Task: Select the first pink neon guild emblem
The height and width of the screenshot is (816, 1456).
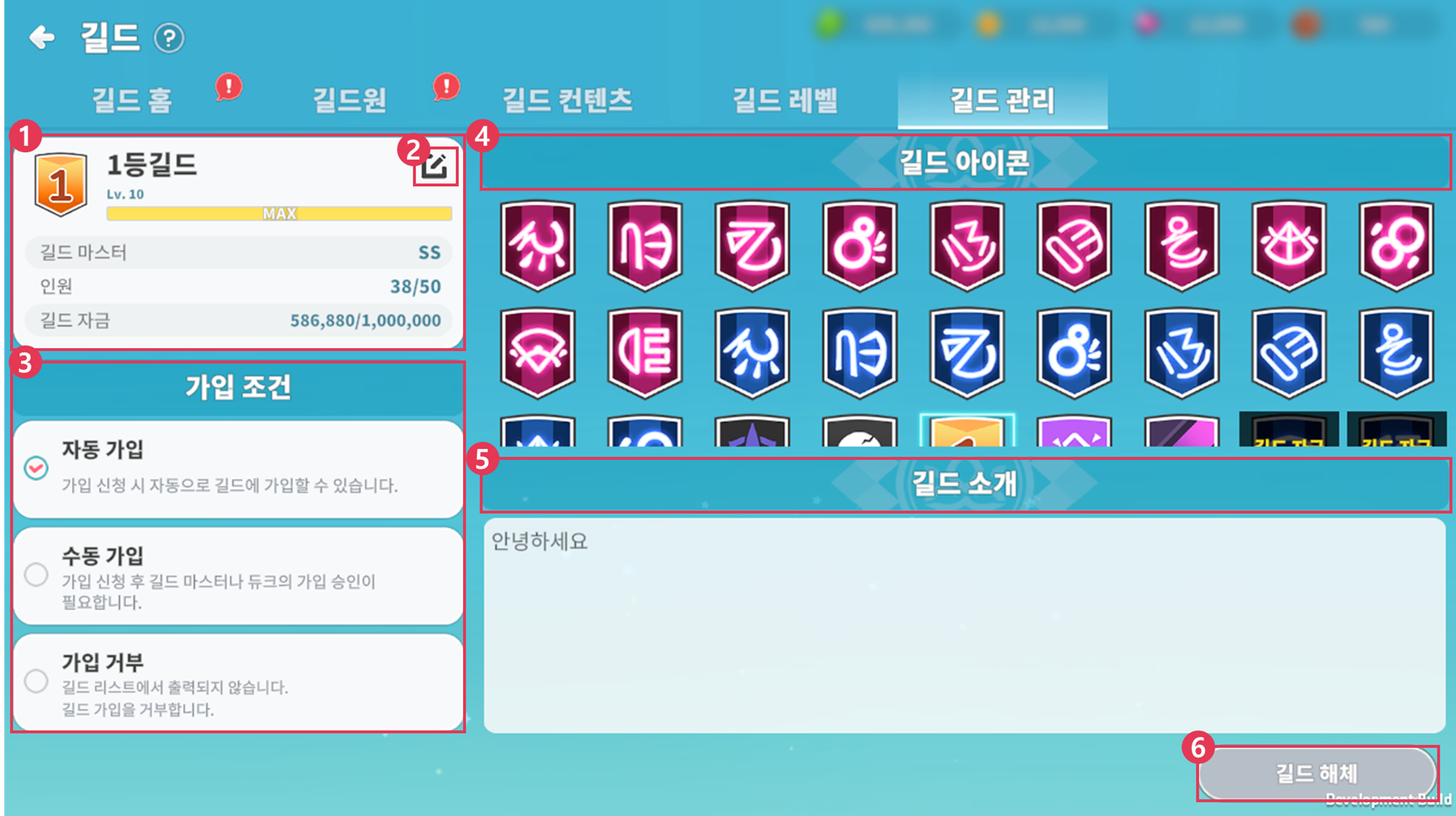Action: click(538, 245)
